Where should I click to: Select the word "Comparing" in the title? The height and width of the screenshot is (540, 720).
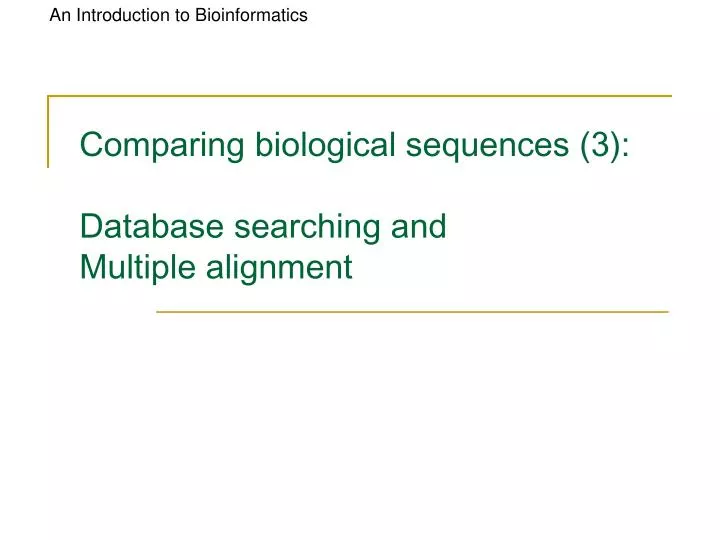point(162,146)
